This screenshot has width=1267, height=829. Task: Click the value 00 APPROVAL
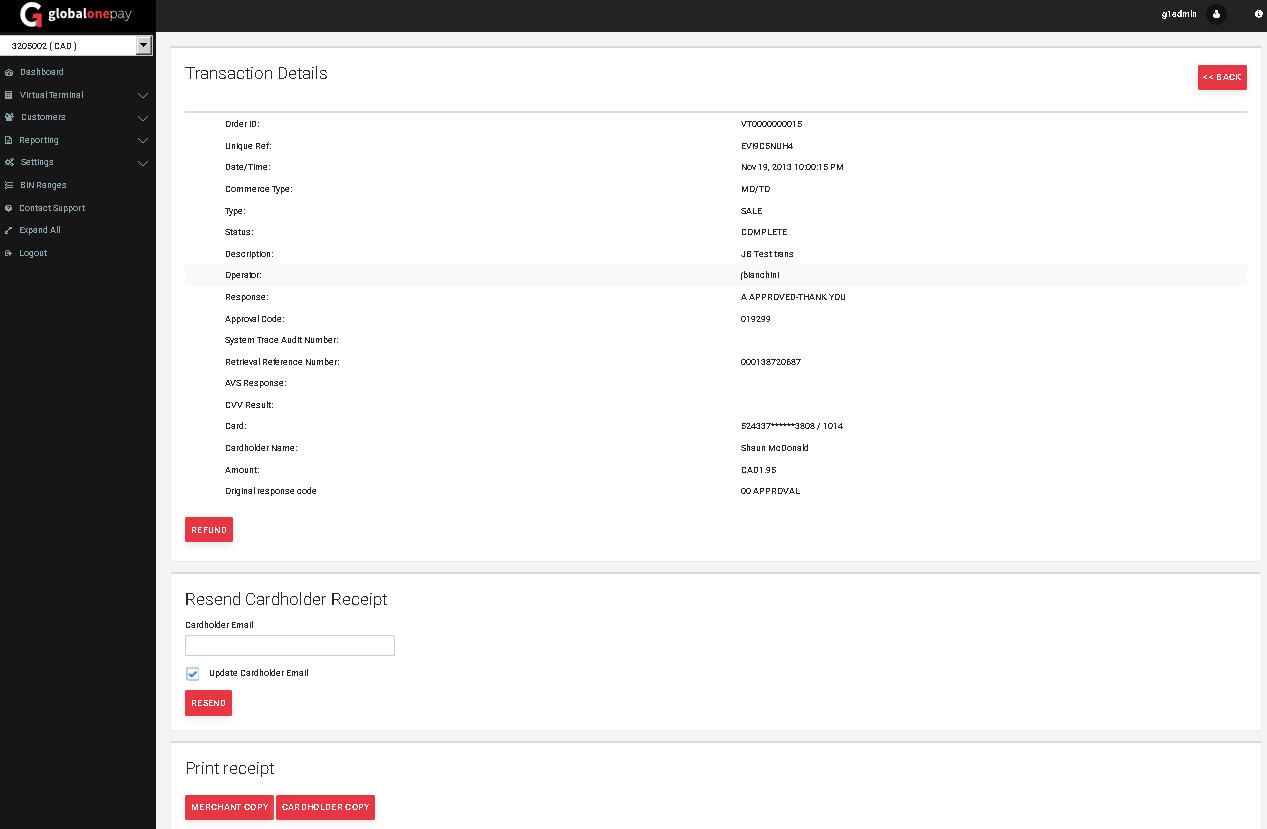pos(770,491)
